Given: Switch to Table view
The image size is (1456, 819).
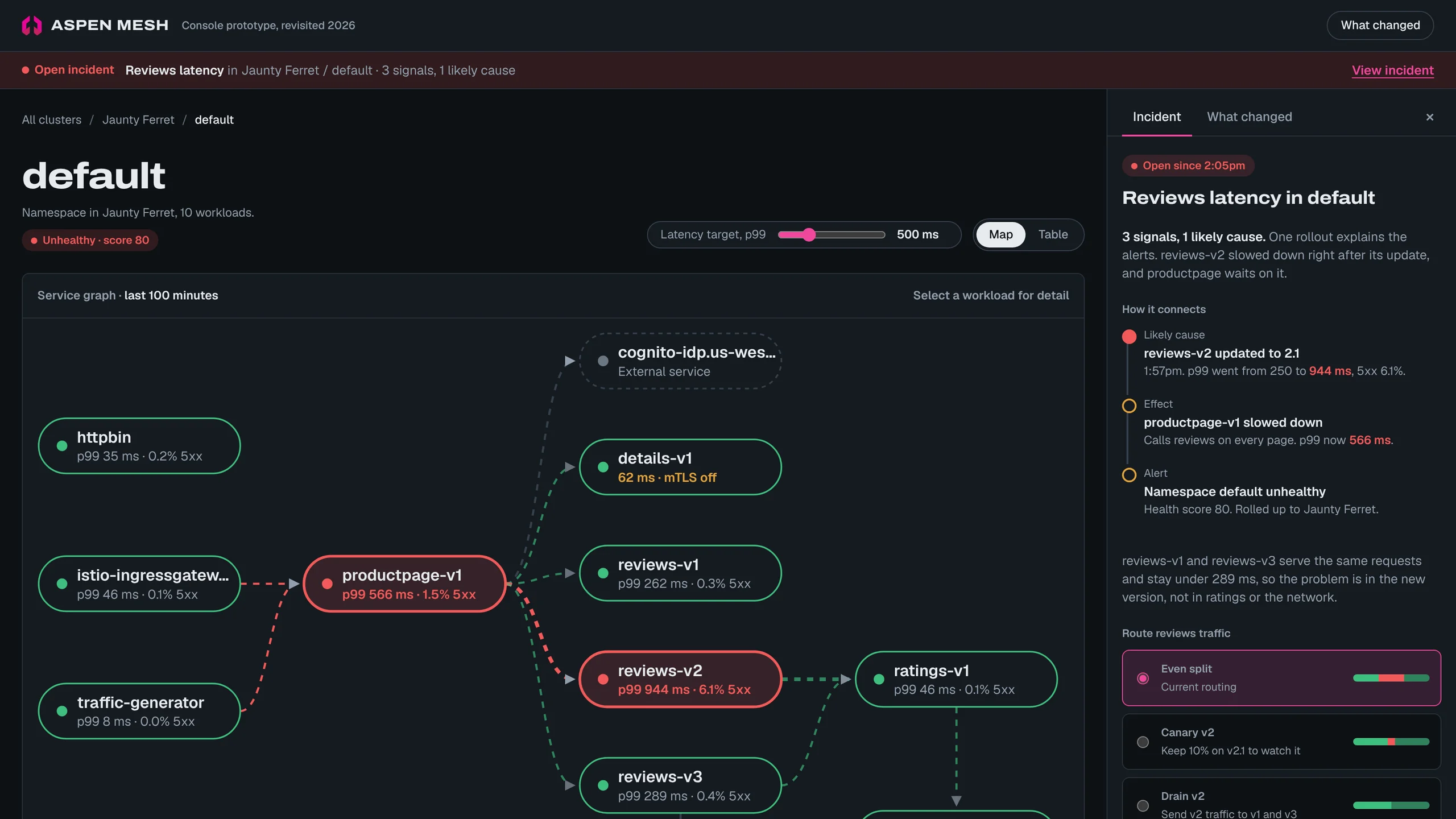Looking at the screenshot, I should click(1053, 234).
